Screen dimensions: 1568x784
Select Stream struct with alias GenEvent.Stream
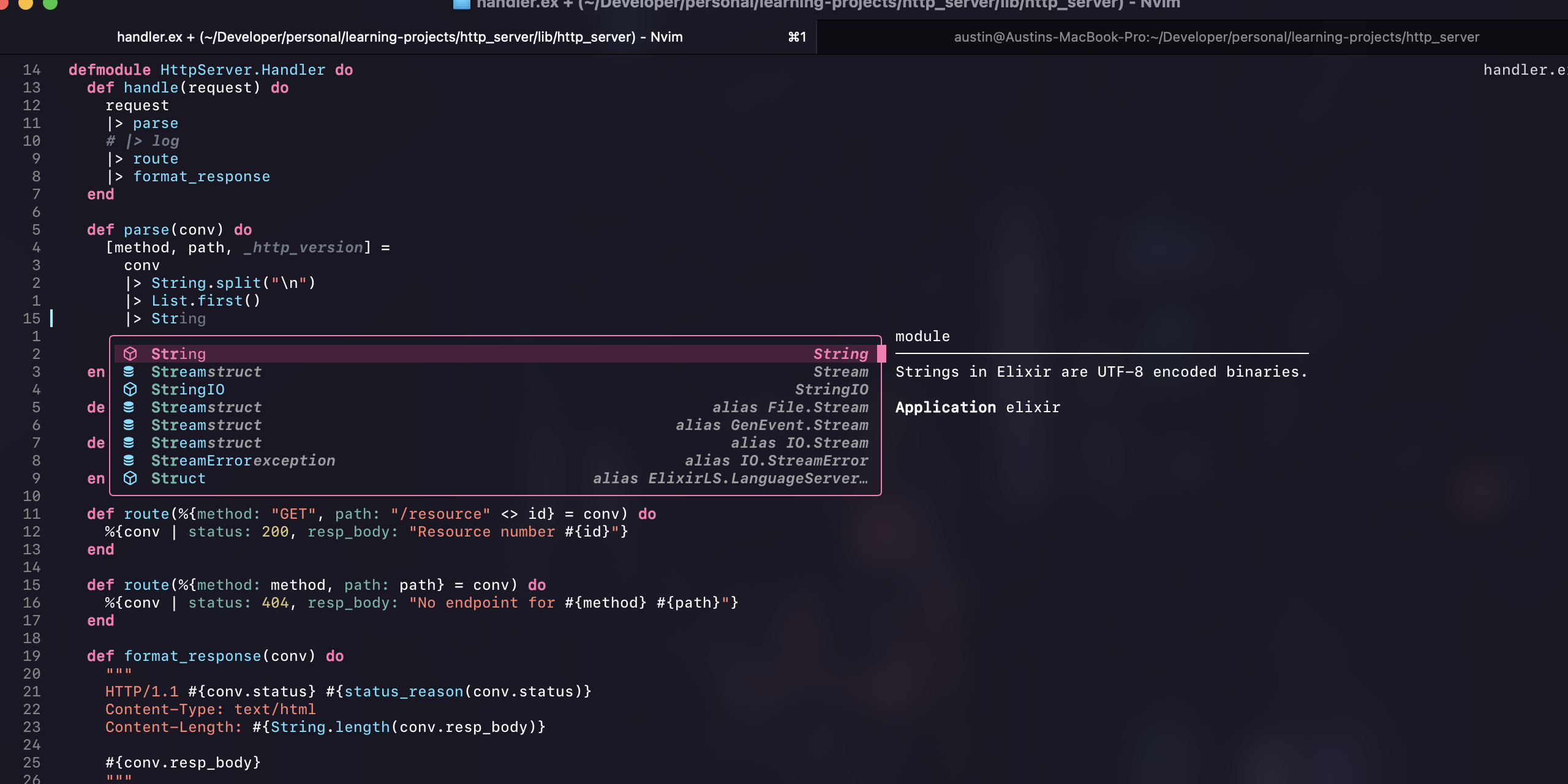(495, 425)
